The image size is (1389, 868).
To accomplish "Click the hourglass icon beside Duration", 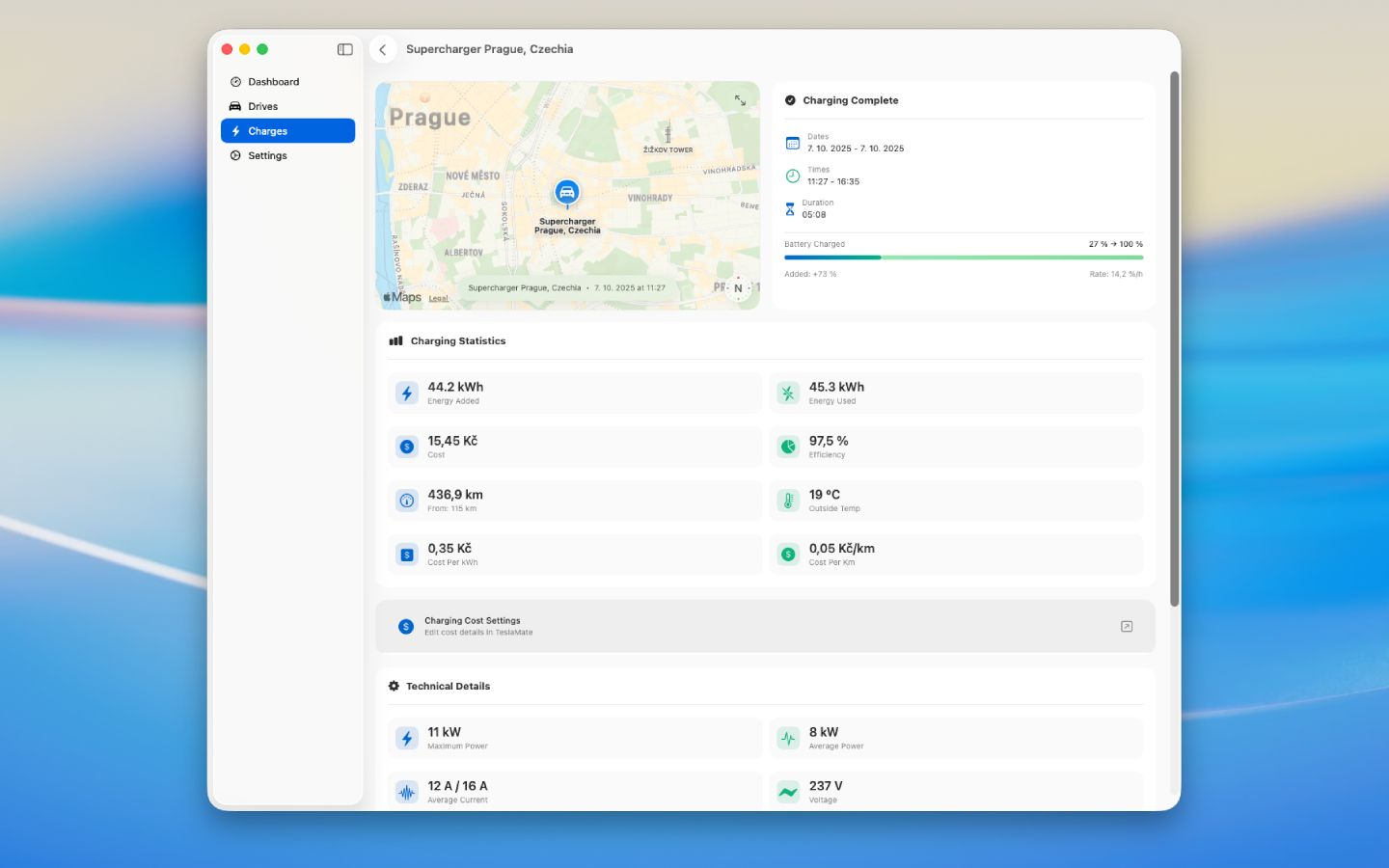I will click(x=790, y=208).
